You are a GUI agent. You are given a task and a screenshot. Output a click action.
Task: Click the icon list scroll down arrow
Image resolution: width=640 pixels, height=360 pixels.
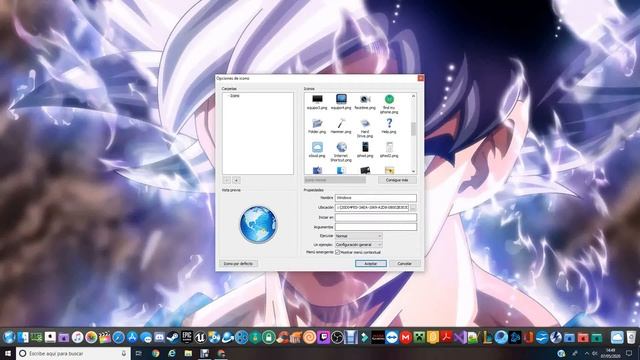[x=413, y=171]
